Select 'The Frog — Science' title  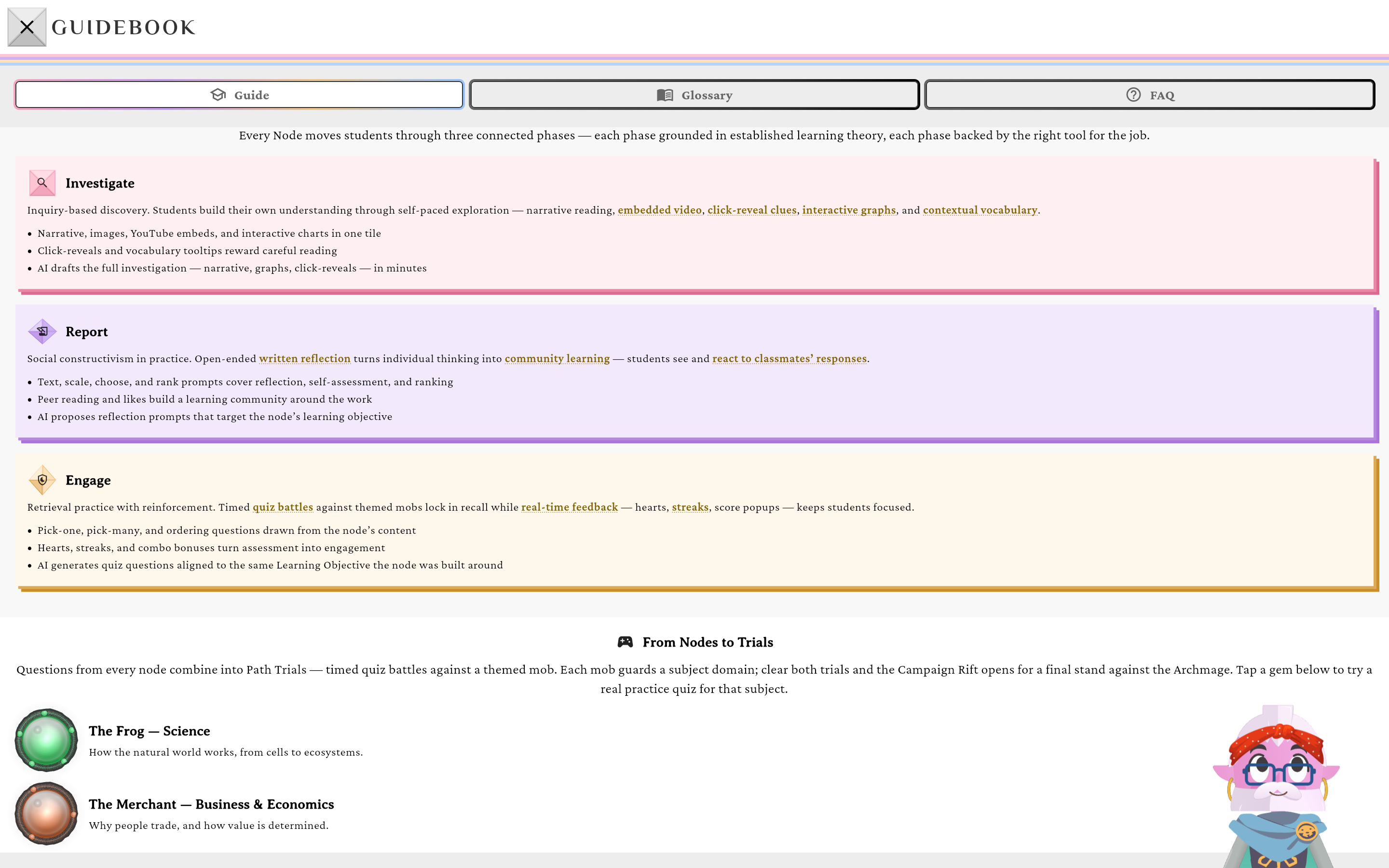[x=149, y=731]
